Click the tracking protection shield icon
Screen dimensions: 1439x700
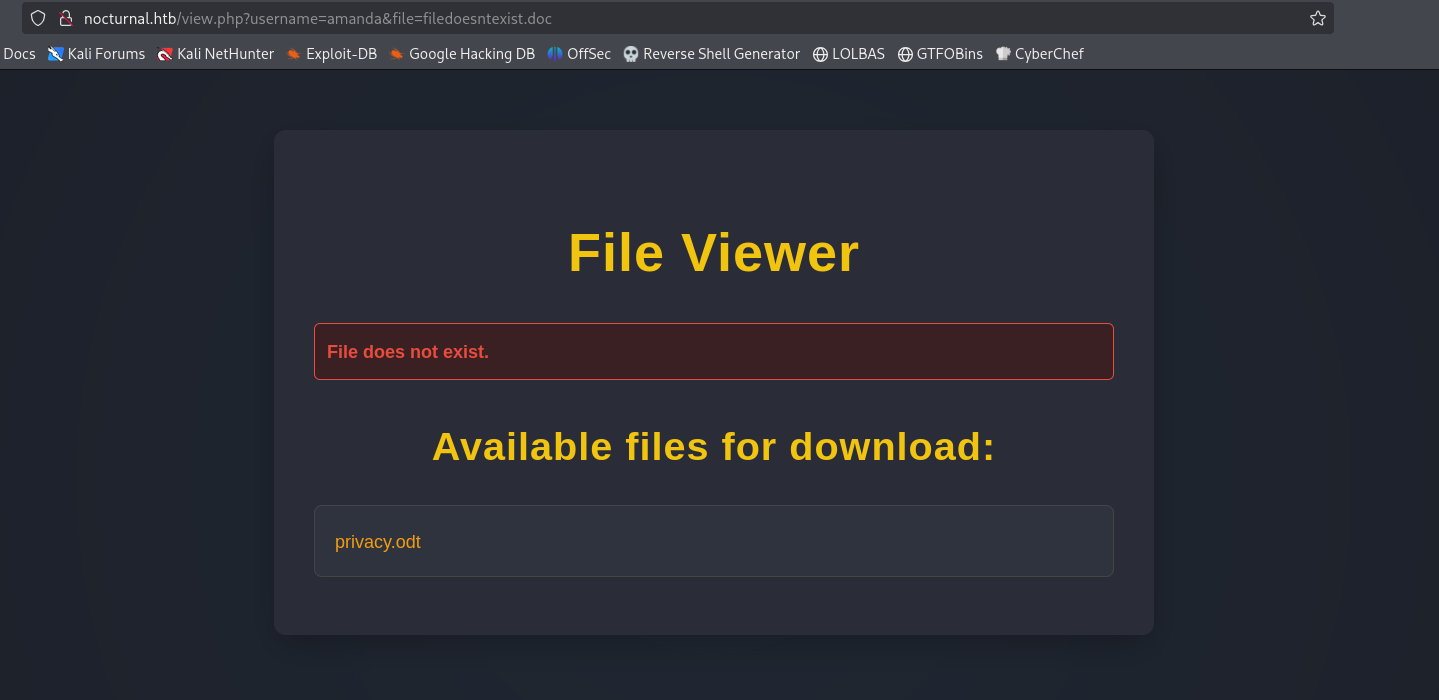click(x=38, y=18)
